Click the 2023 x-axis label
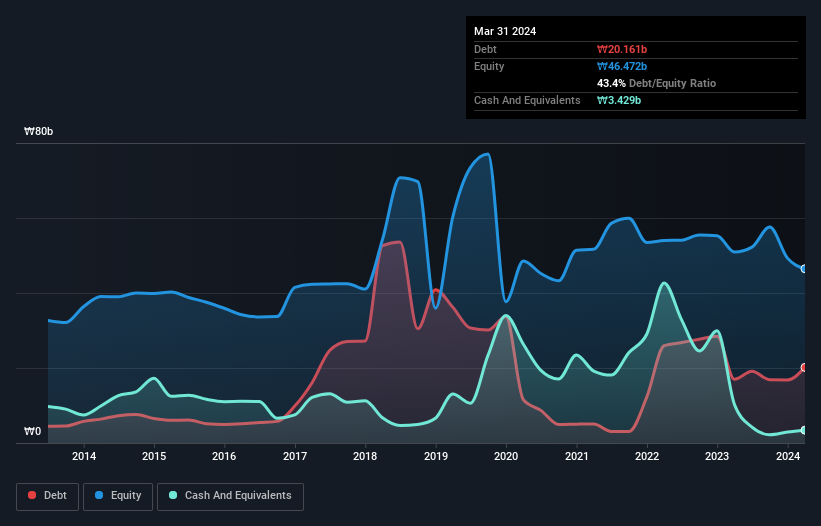The width and height of the screenshot is (821, 526). click(x=717, y=456)
